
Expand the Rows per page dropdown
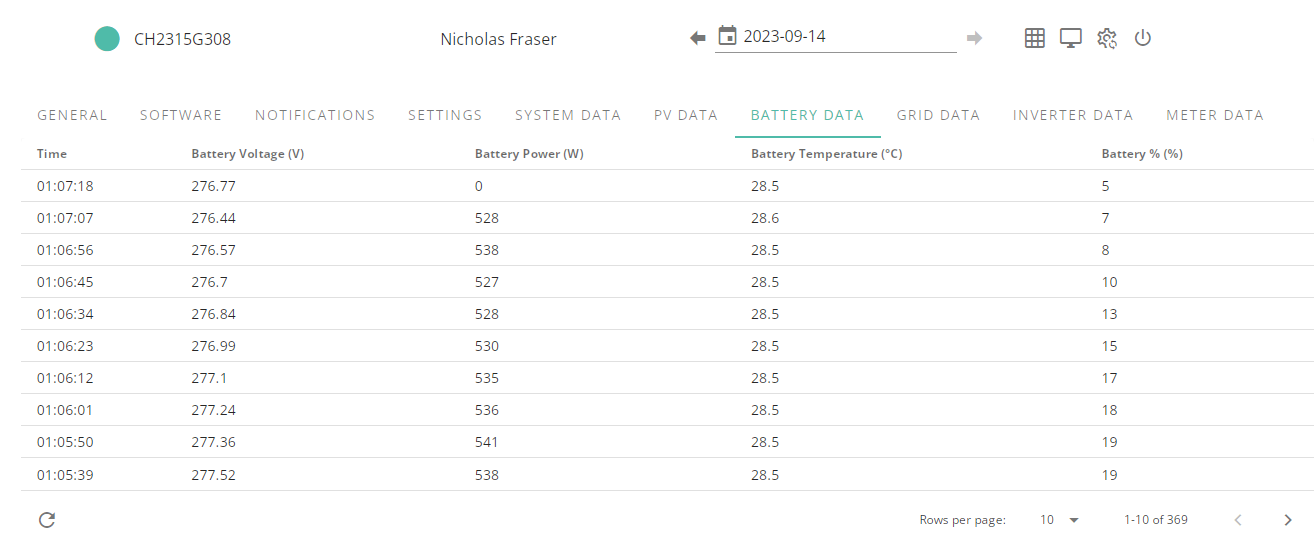point(1060,520)
